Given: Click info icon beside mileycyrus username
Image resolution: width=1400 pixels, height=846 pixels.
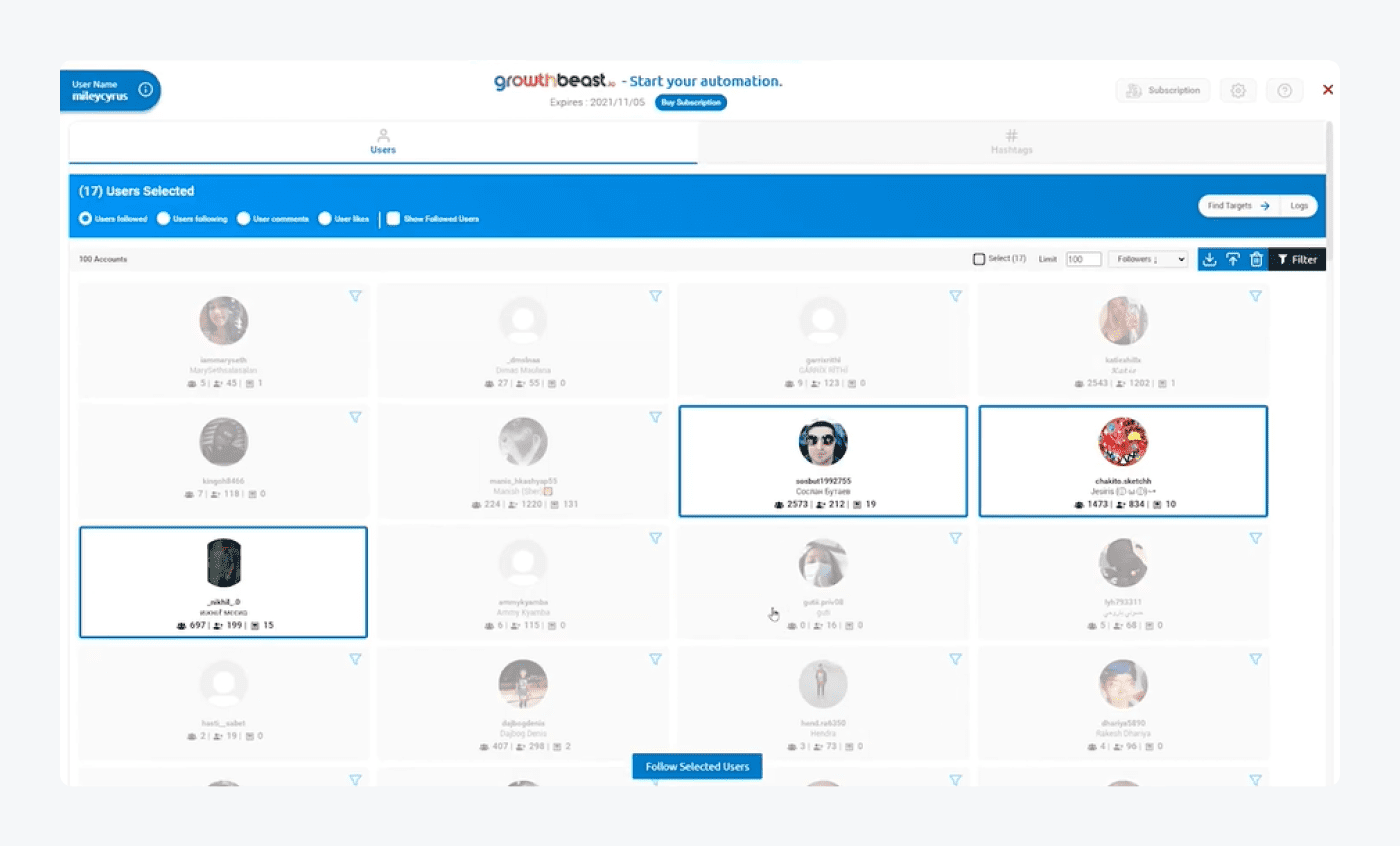Looking at the screenshot, I should pos(145,90).
